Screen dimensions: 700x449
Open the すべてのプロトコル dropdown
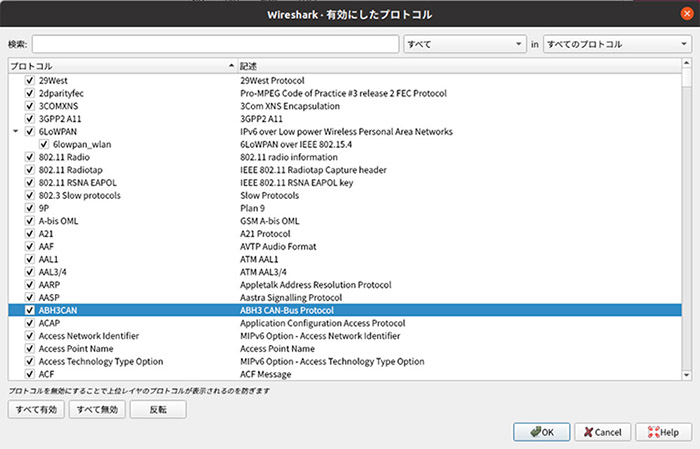[617, 44]
